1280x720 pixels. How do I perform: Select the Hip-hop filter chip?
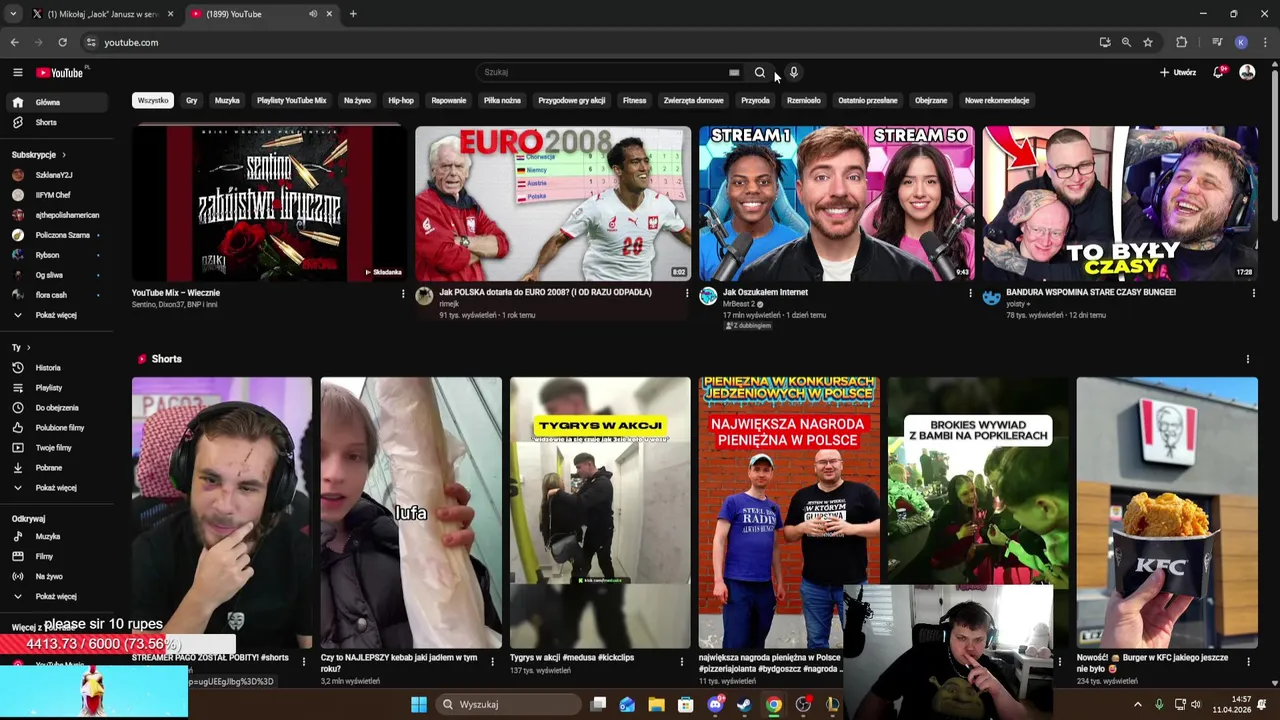[x=401, y=100]
